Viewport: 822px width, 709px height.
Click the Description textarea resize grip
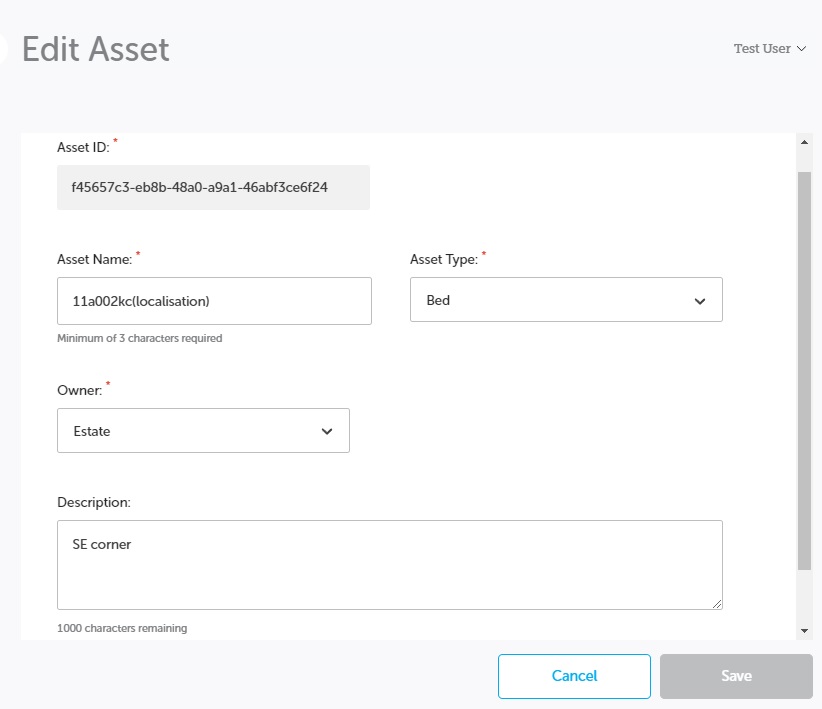(716, 605)
